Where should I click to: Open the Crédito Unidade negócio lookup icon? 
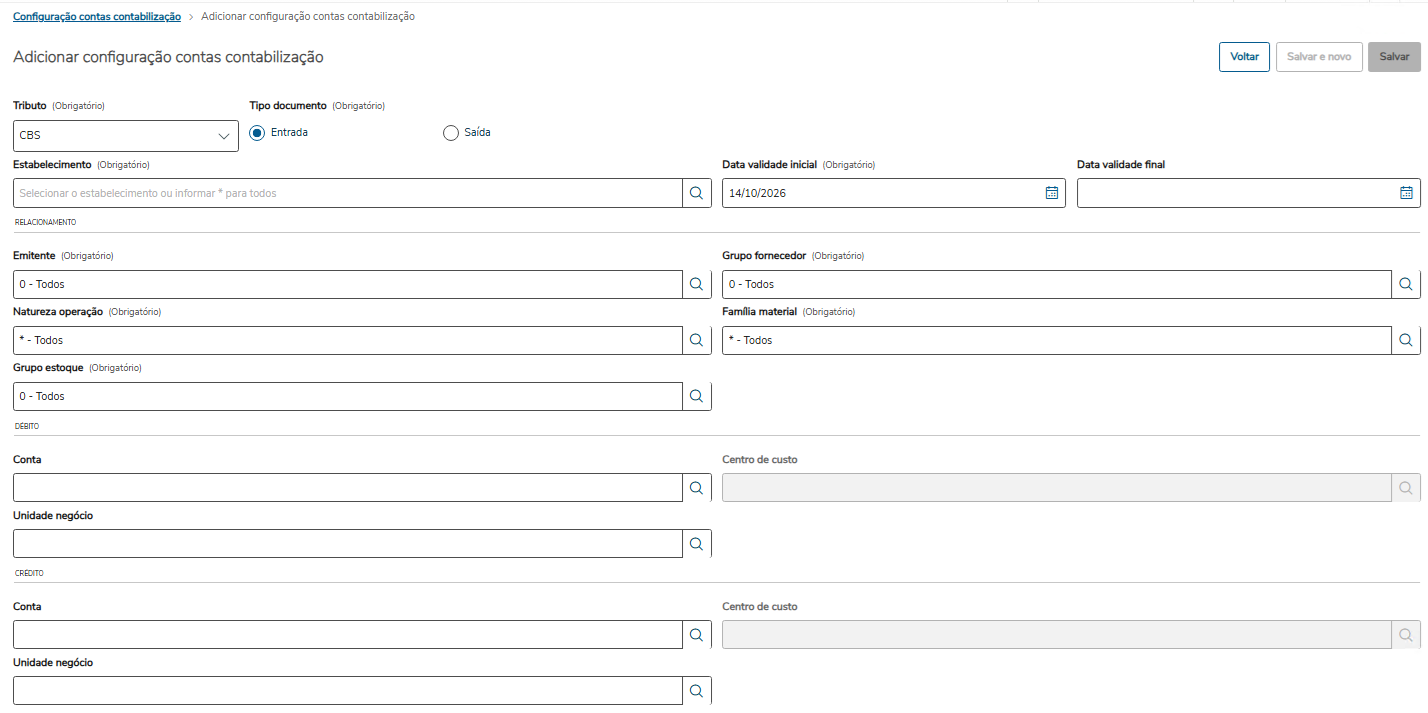coord(697,690)
